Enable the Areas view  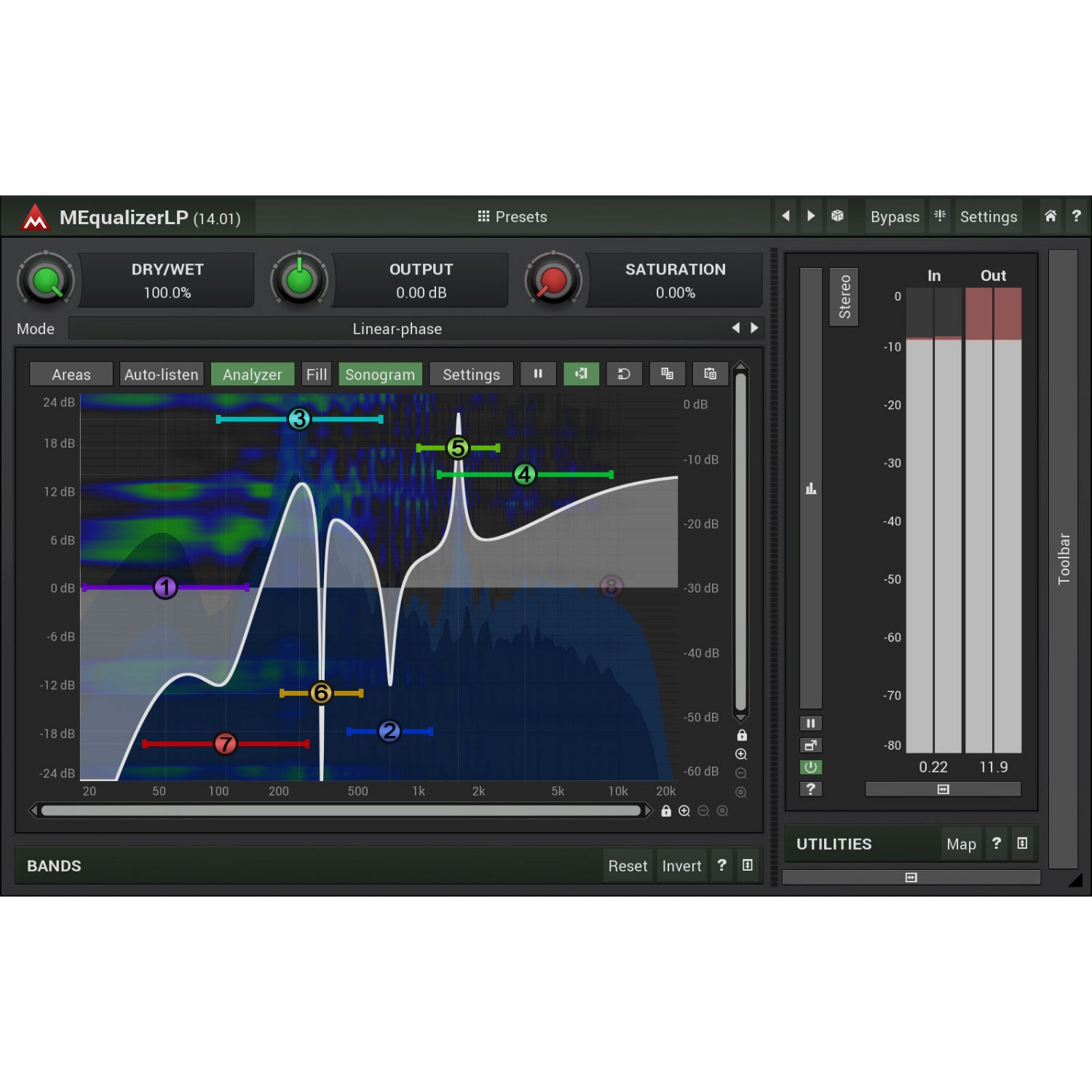[71, 374]
